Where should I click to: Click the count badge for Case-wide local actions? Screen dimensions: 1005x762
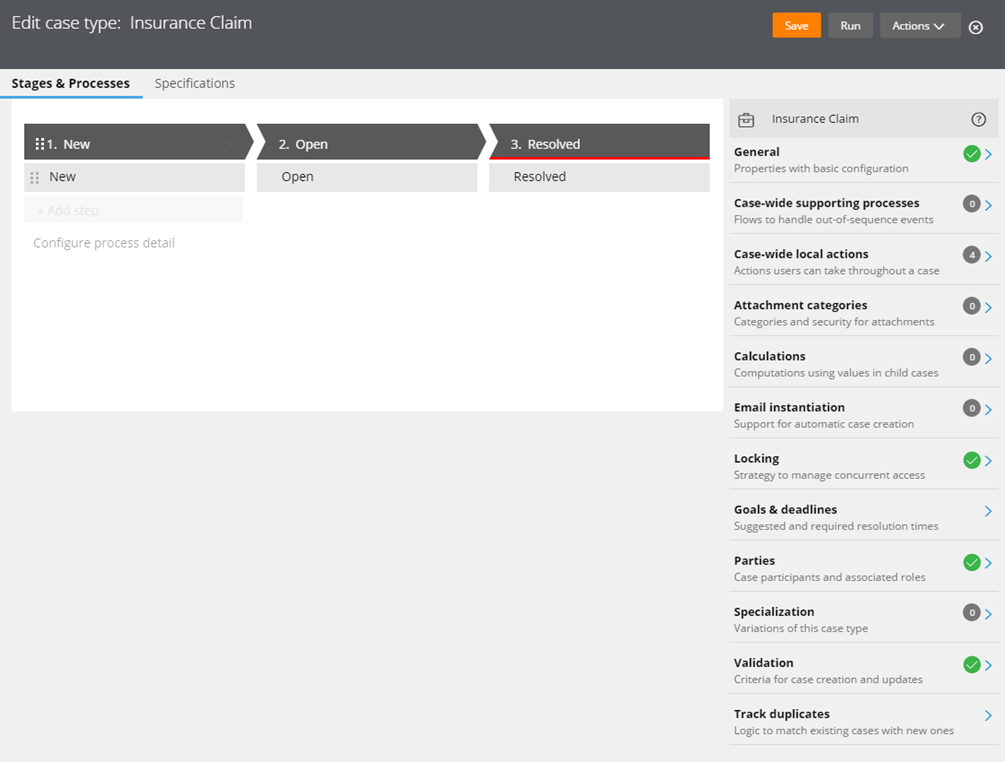coord(971,255)
